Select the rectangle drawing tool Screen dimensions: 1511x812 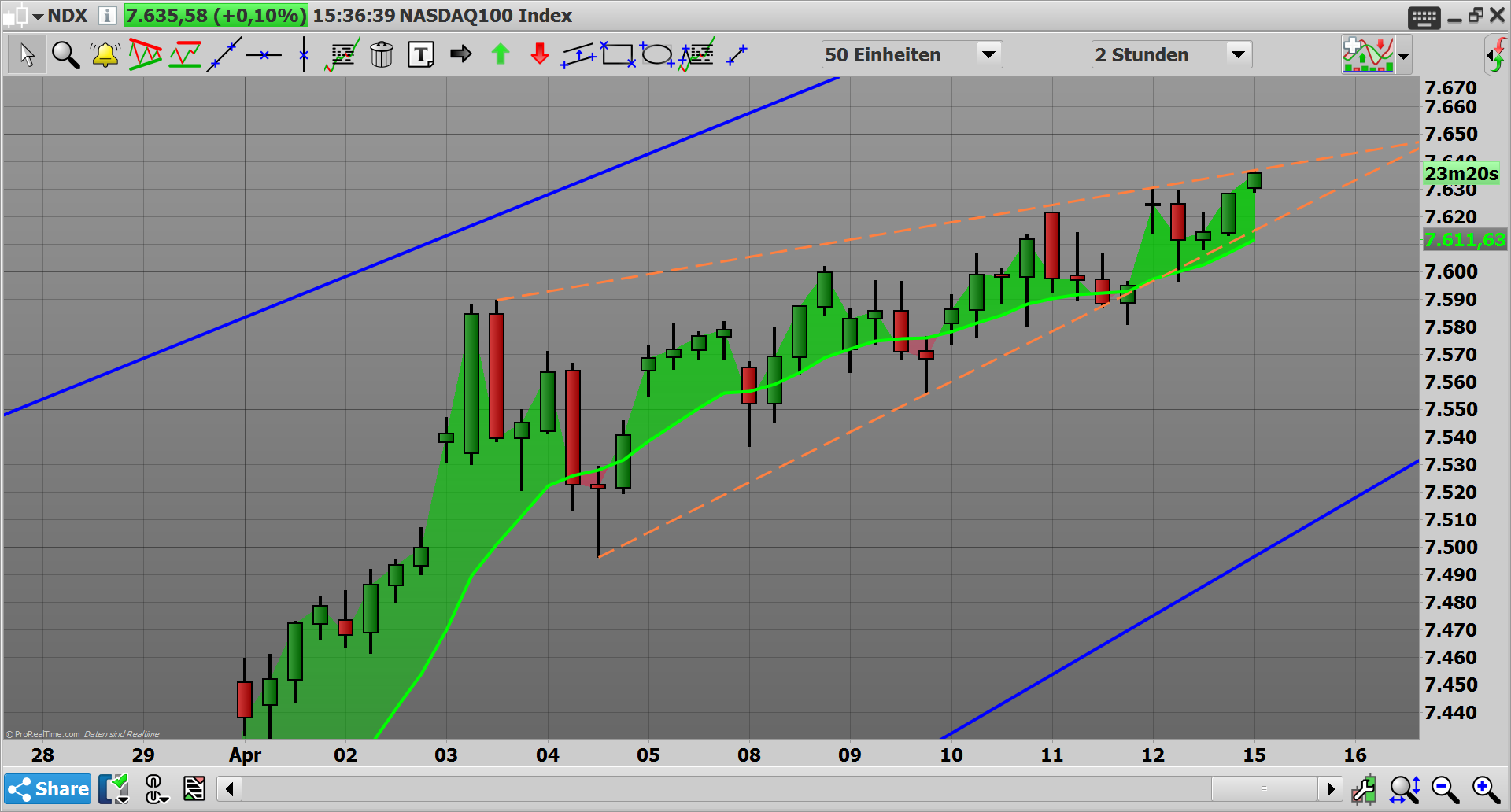(618, 55)
